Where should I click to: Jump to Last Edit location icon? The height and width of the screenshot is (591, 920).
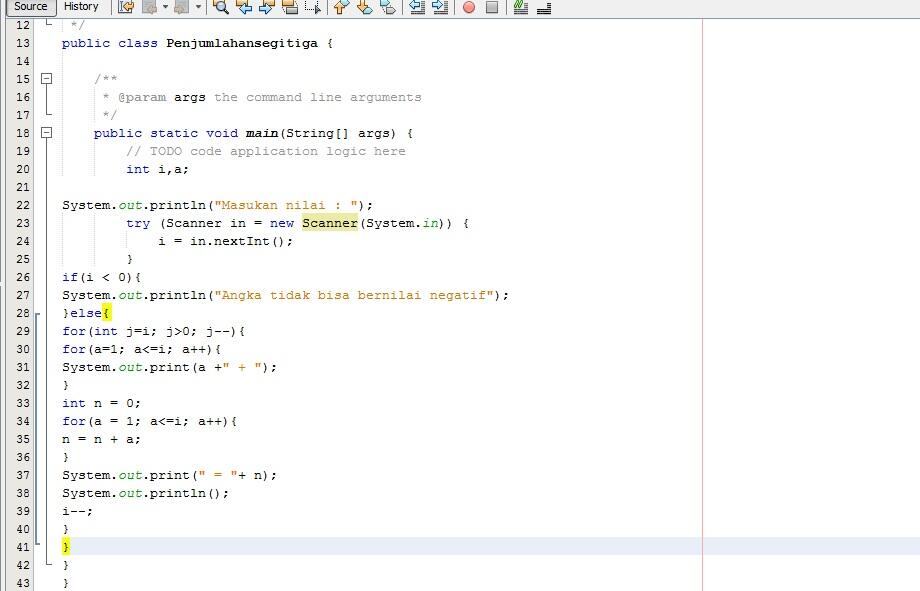click(126, 7)
